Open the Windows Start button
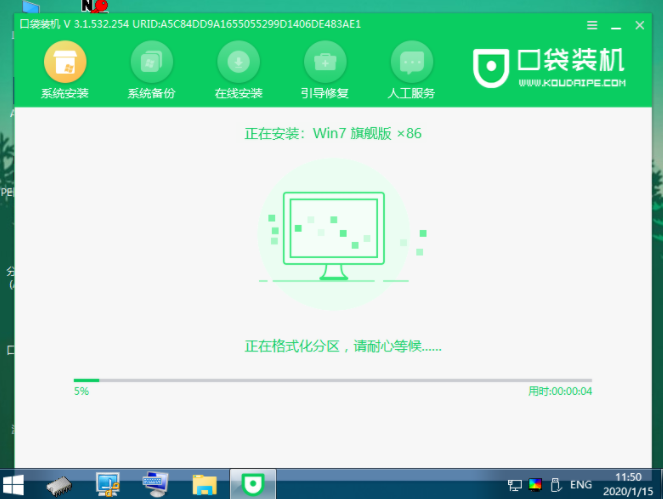This screenshot has width=663, height=499. 17,484
